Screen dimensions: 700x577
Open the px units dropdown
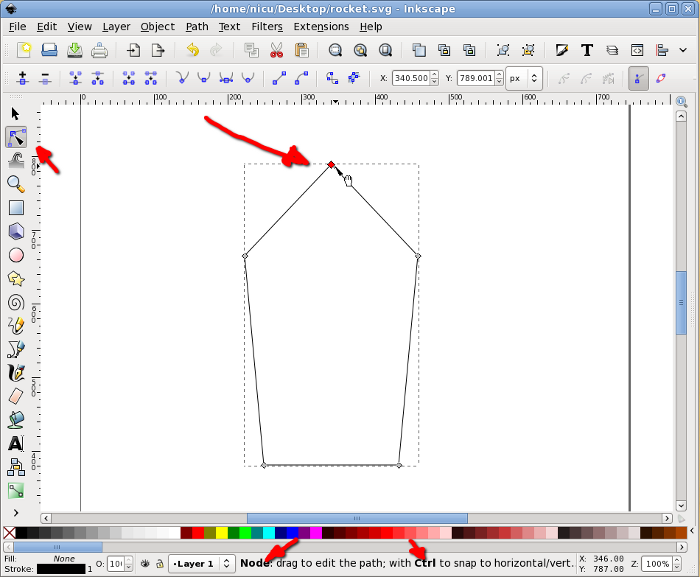[x=524, y=78]
